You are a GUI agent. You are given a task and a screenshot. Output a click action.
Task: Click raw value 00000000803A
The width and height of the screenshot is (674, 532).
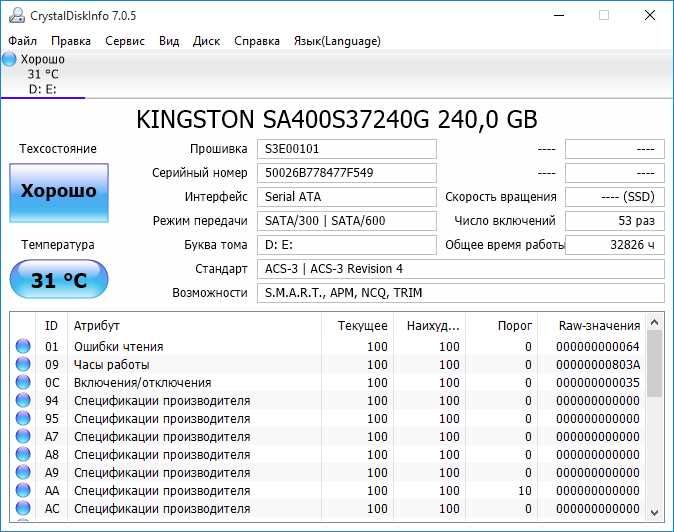pyautogui.click(x=598, y=365)
